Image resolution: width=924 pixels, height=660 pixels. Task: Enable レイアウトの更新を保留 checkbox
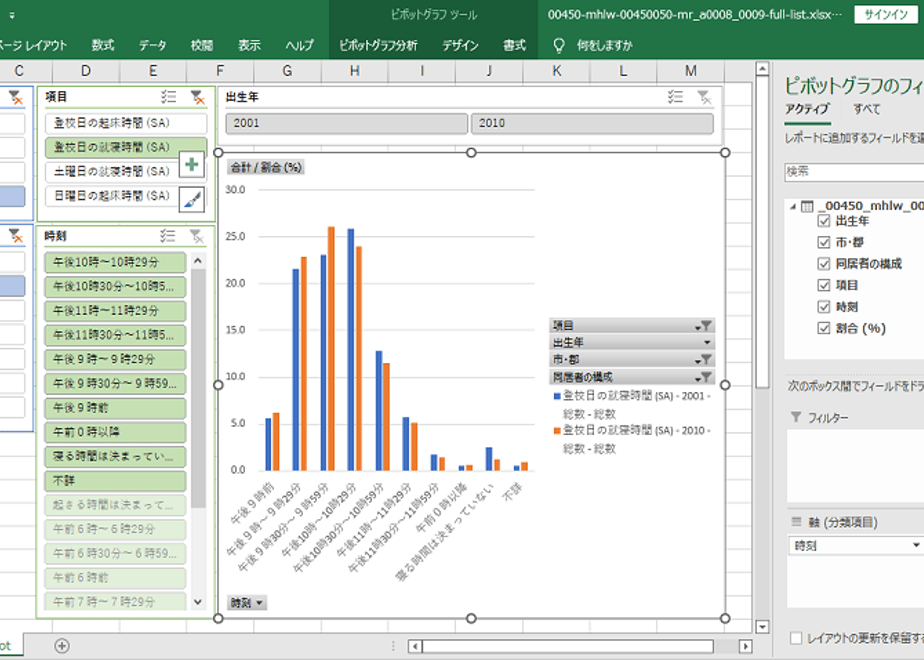coord(796,638)
